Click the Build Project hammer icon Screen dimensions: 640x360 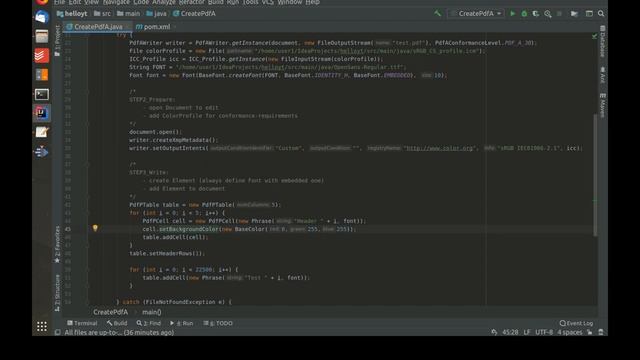pos(438,13)
